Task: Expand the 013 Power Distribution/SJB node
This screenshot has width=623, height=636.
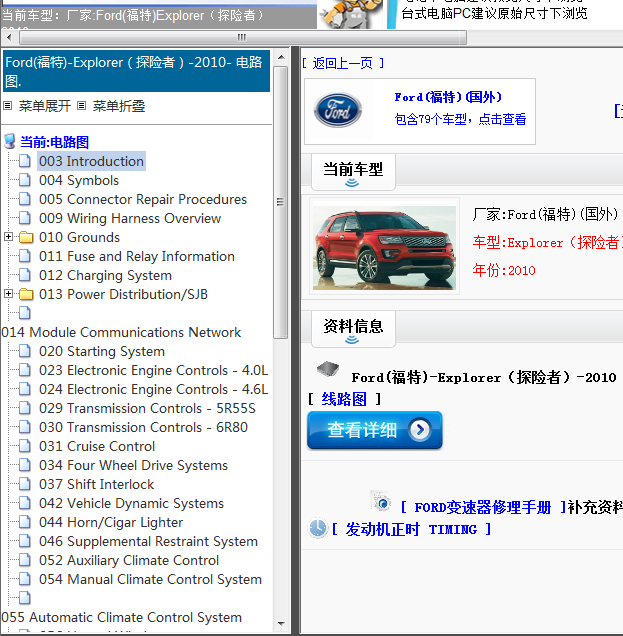Action: coord(8,294)
